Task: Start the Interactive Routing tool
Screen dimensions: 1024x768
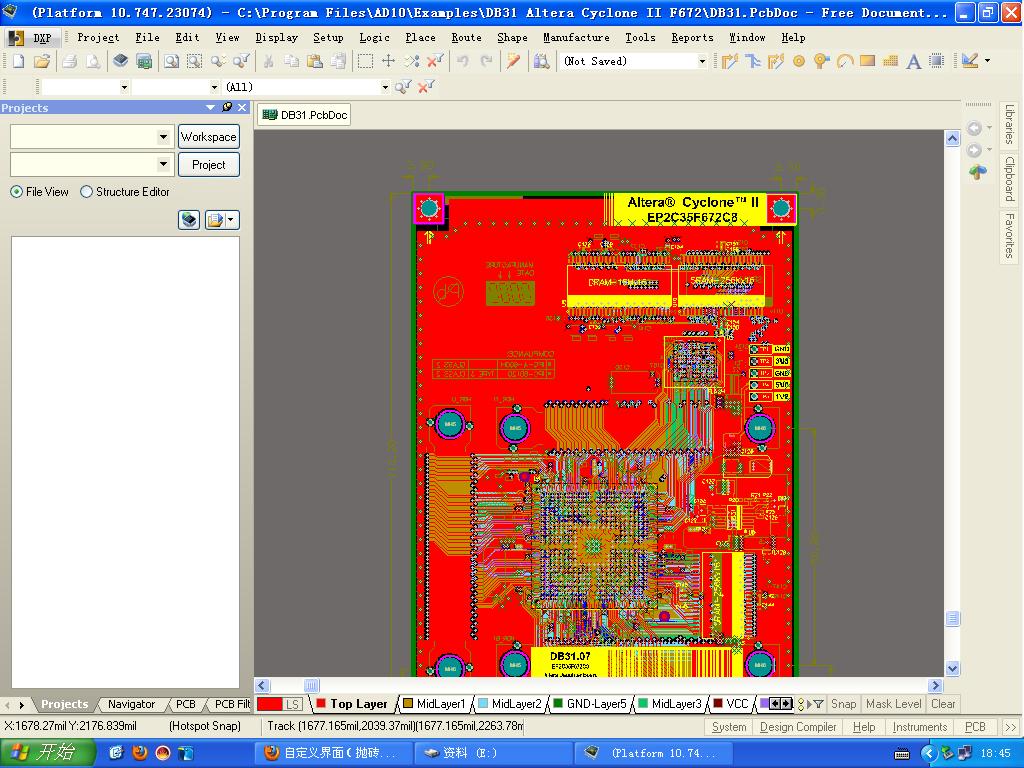Action: 729,62
